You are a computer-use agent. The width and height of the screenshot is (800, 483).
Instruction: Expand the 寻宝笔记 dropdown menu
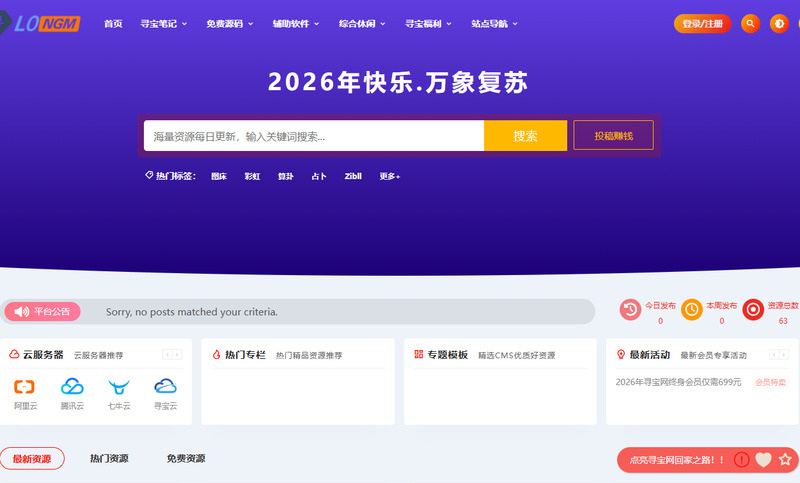[163, 23]
